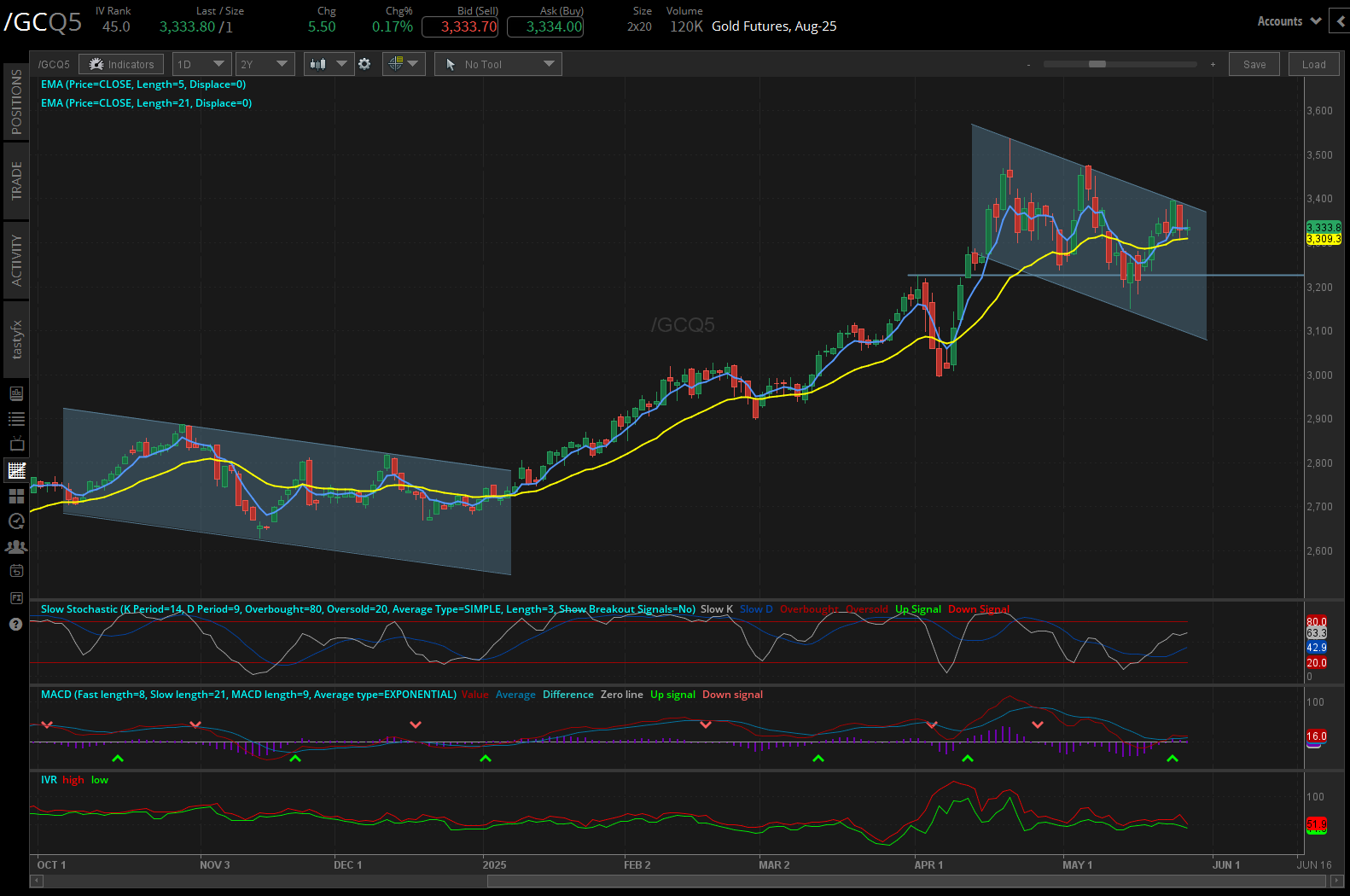1350x896 pixels.
Task: Click the chart zoom slider handle
Action: pyautogui.click(x=1097, y=64)
